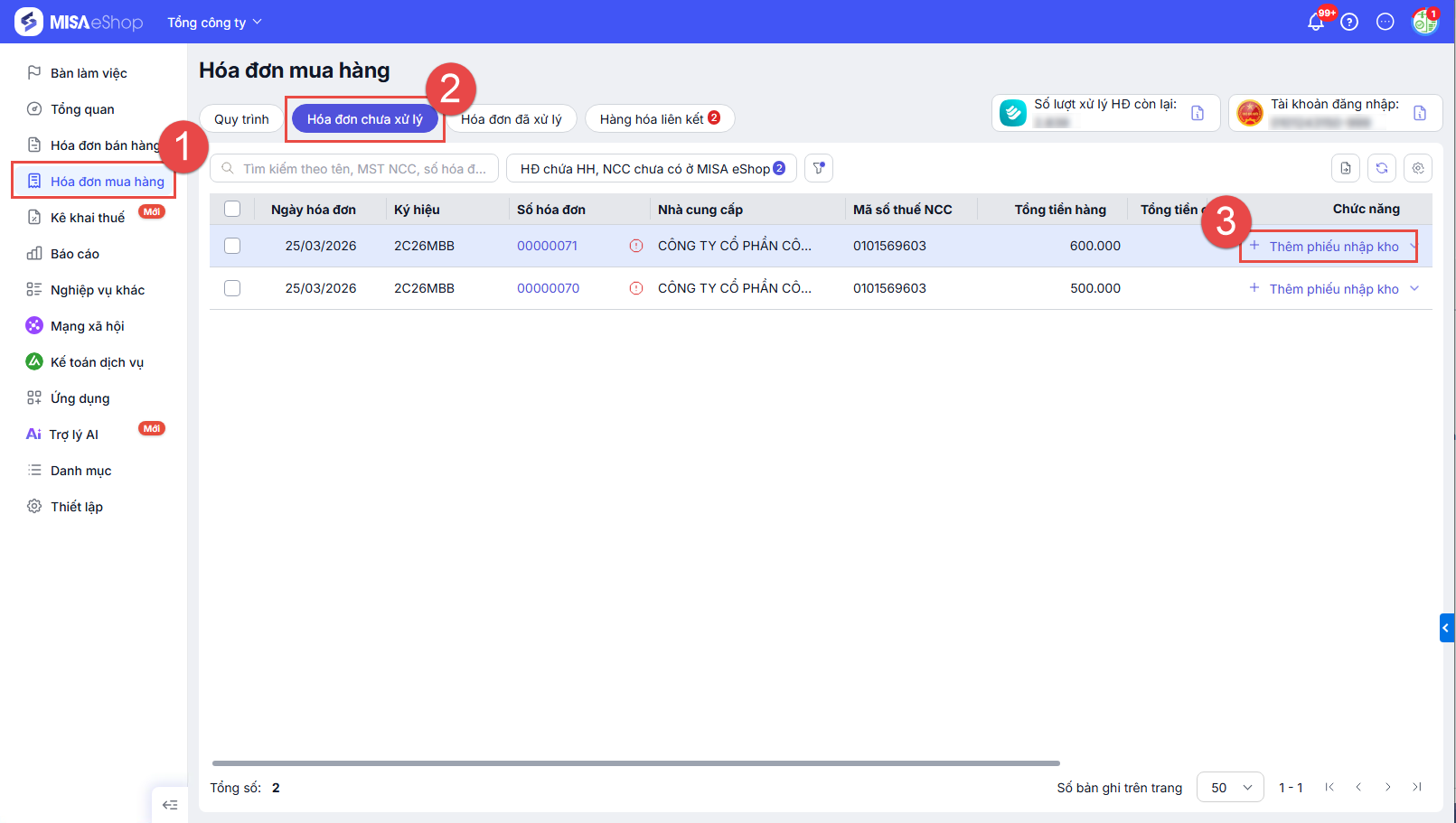Click supplier name in invoice 00000071 row
1456x823 pixels.
click(735, 246)
